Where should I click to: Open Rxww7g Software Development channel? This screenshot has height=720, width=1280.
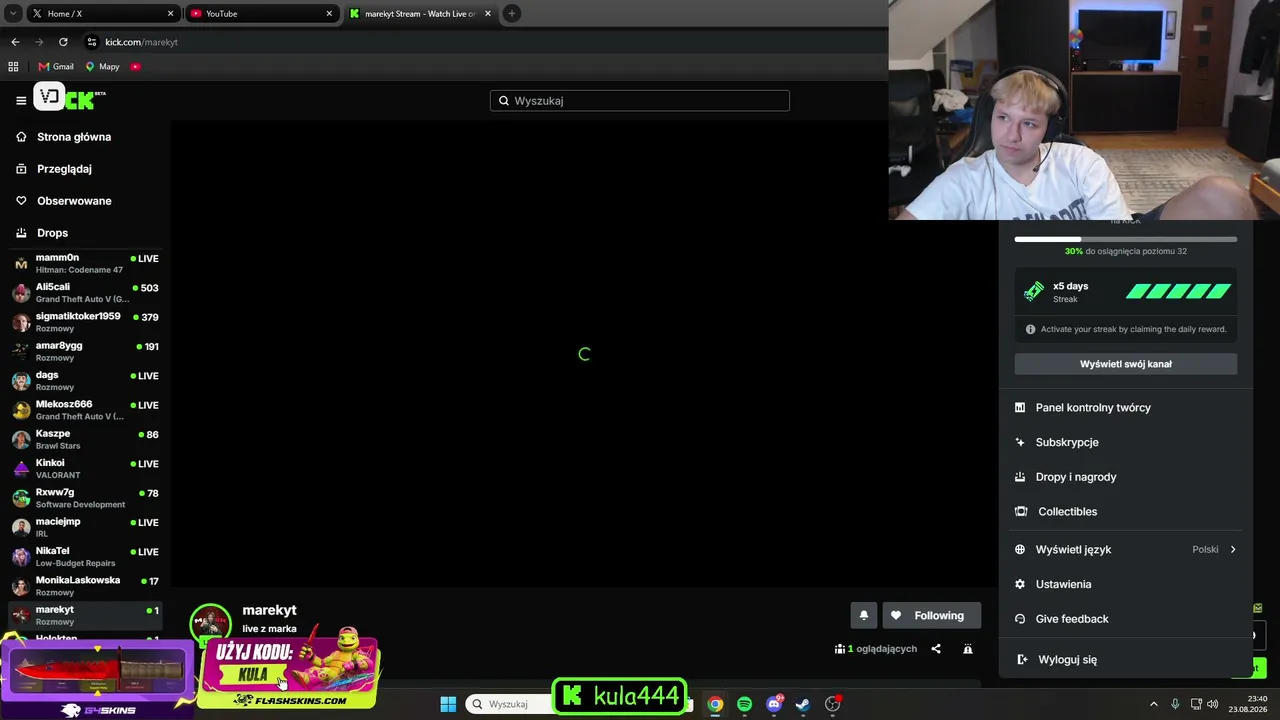(x=85, y=498)
